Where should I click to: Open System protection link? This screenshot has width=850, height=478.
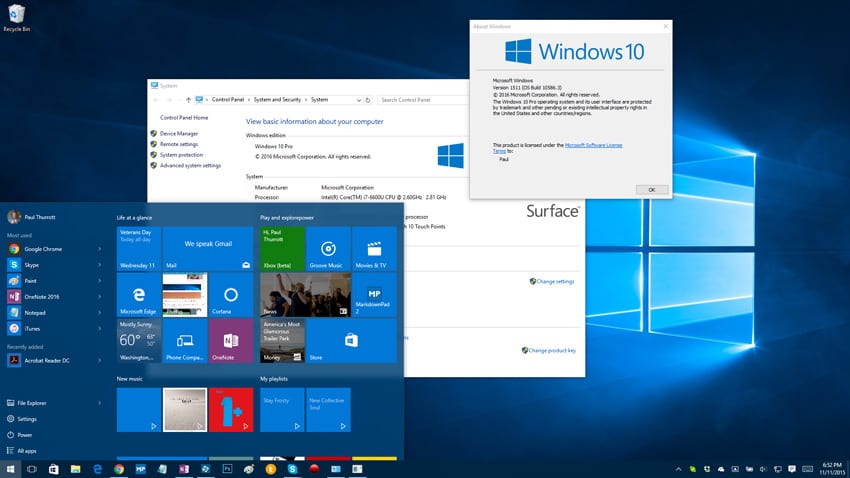pos(181,155)
